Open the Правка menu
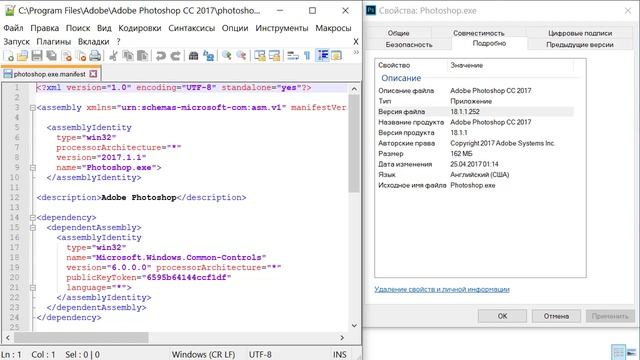This screenshot has width=640, height=360. coord(44,28)
